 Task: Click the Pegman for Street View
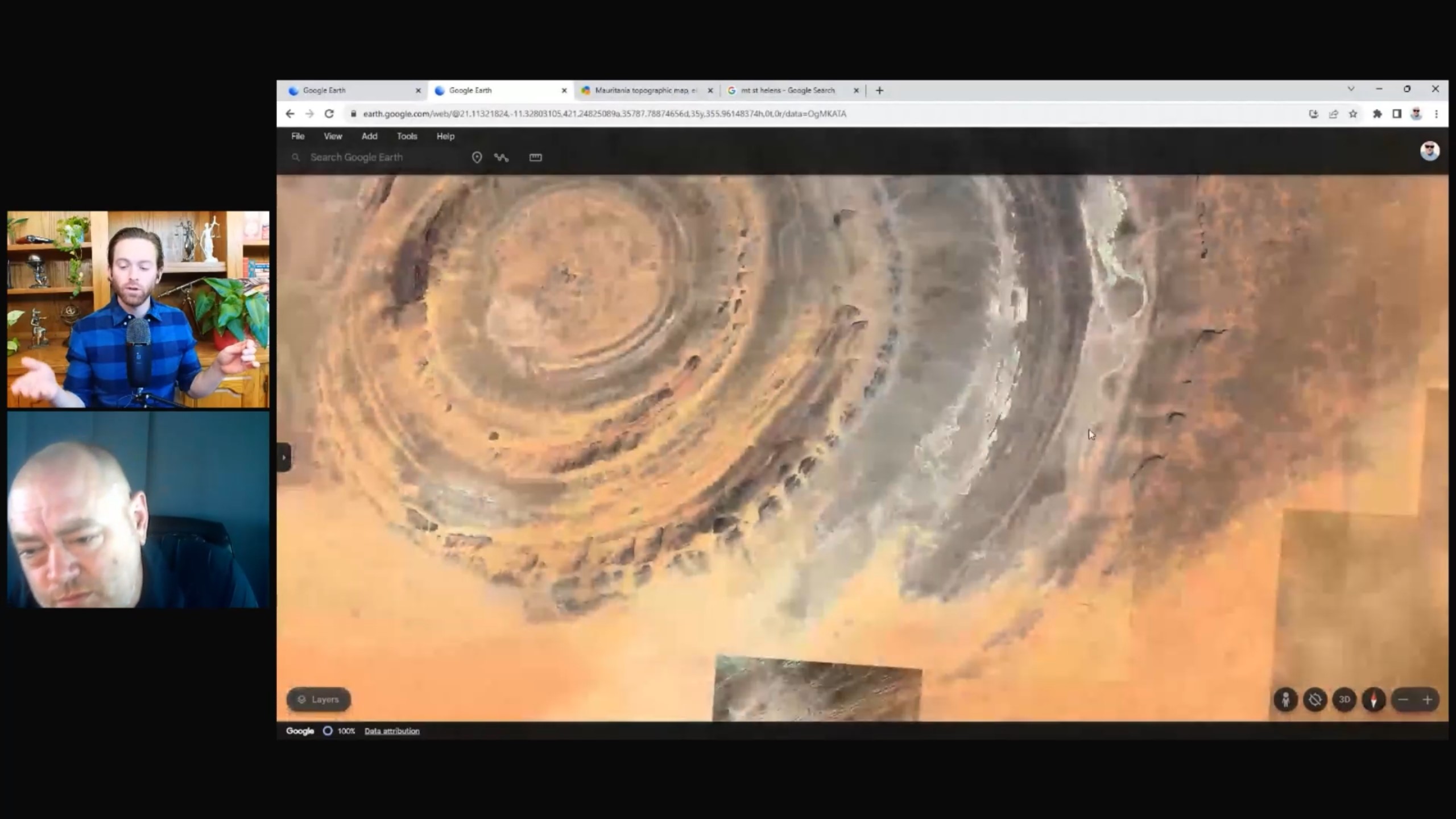click(x=1286, y=700)
